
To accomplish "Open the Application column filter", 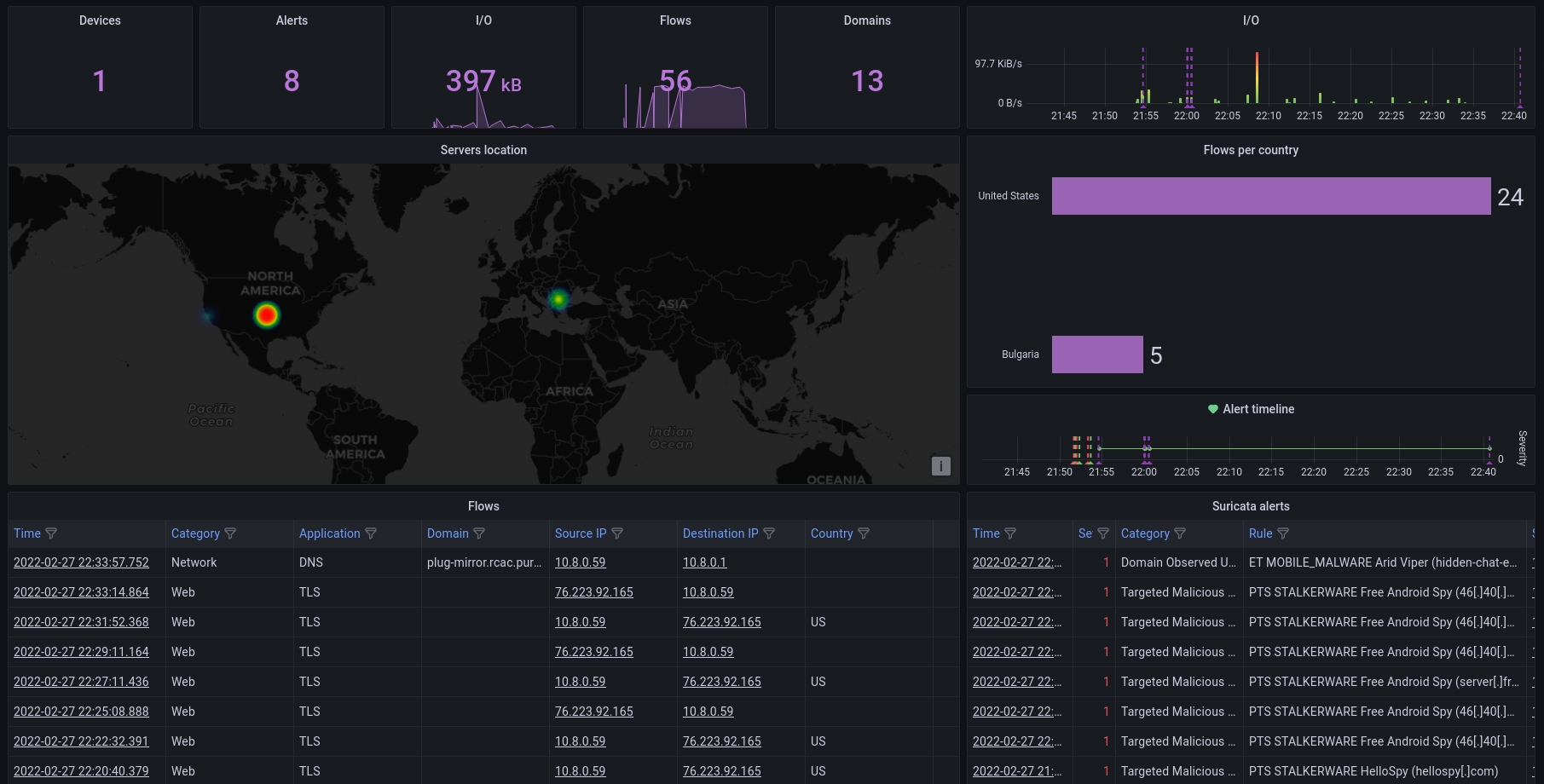I will (x=371, y=533).
